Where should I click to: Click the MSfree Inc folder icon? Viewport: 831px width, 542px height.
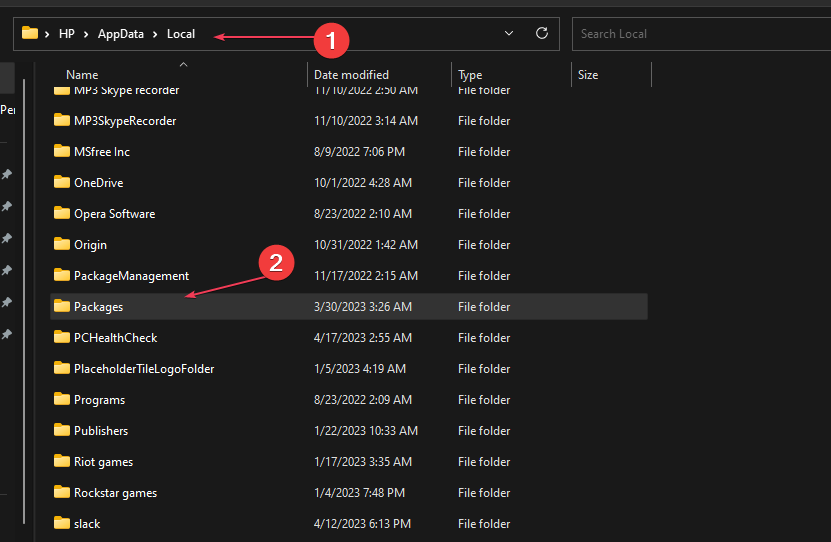pyautogui.click(x=62, y=151)
